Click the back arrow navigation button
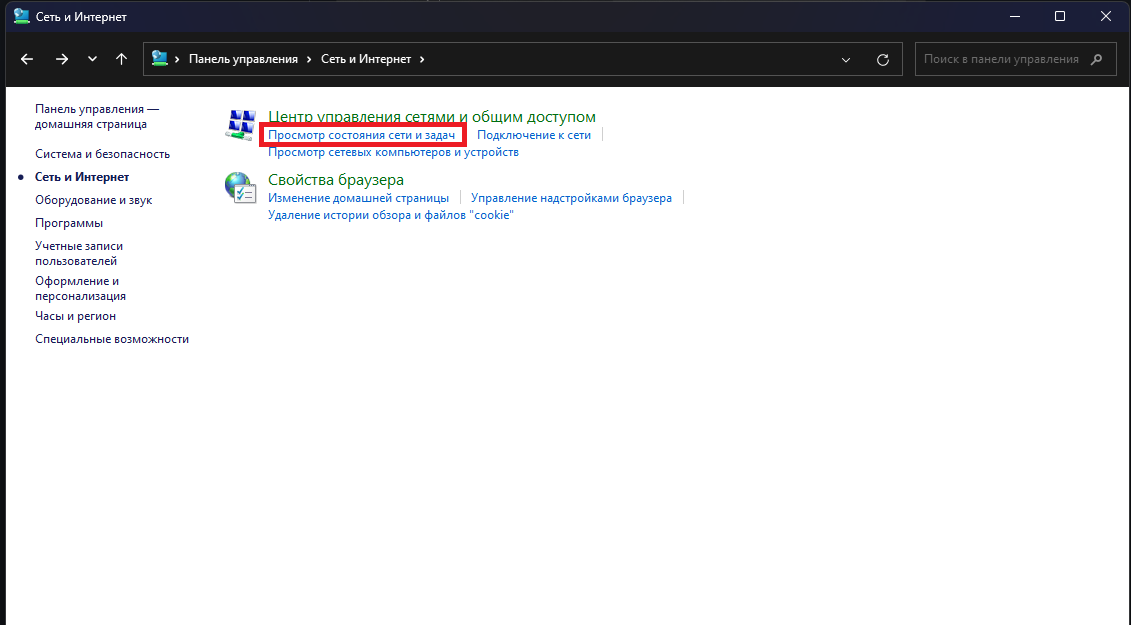The image size is (1131, 625). 27,59
